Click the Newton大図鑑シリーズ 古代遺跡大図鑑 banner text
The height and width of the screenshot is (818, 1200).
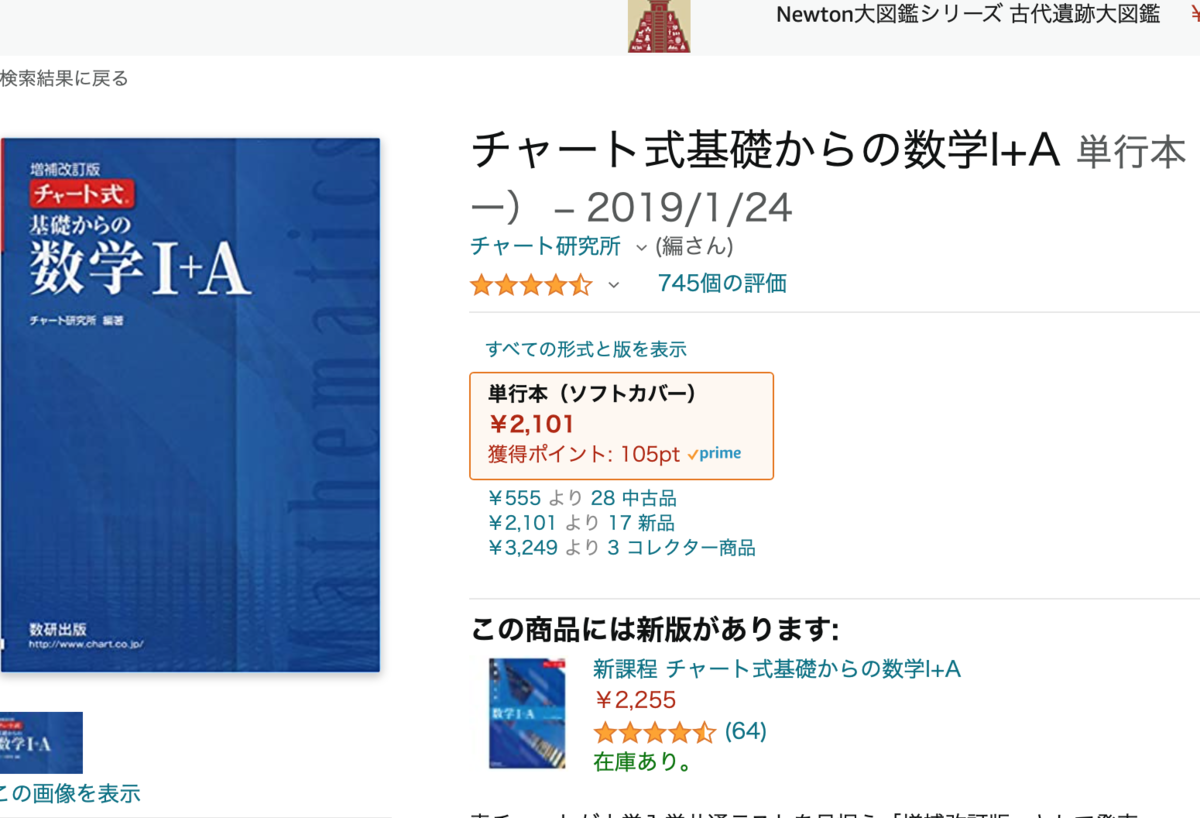[x=967, y=14]
